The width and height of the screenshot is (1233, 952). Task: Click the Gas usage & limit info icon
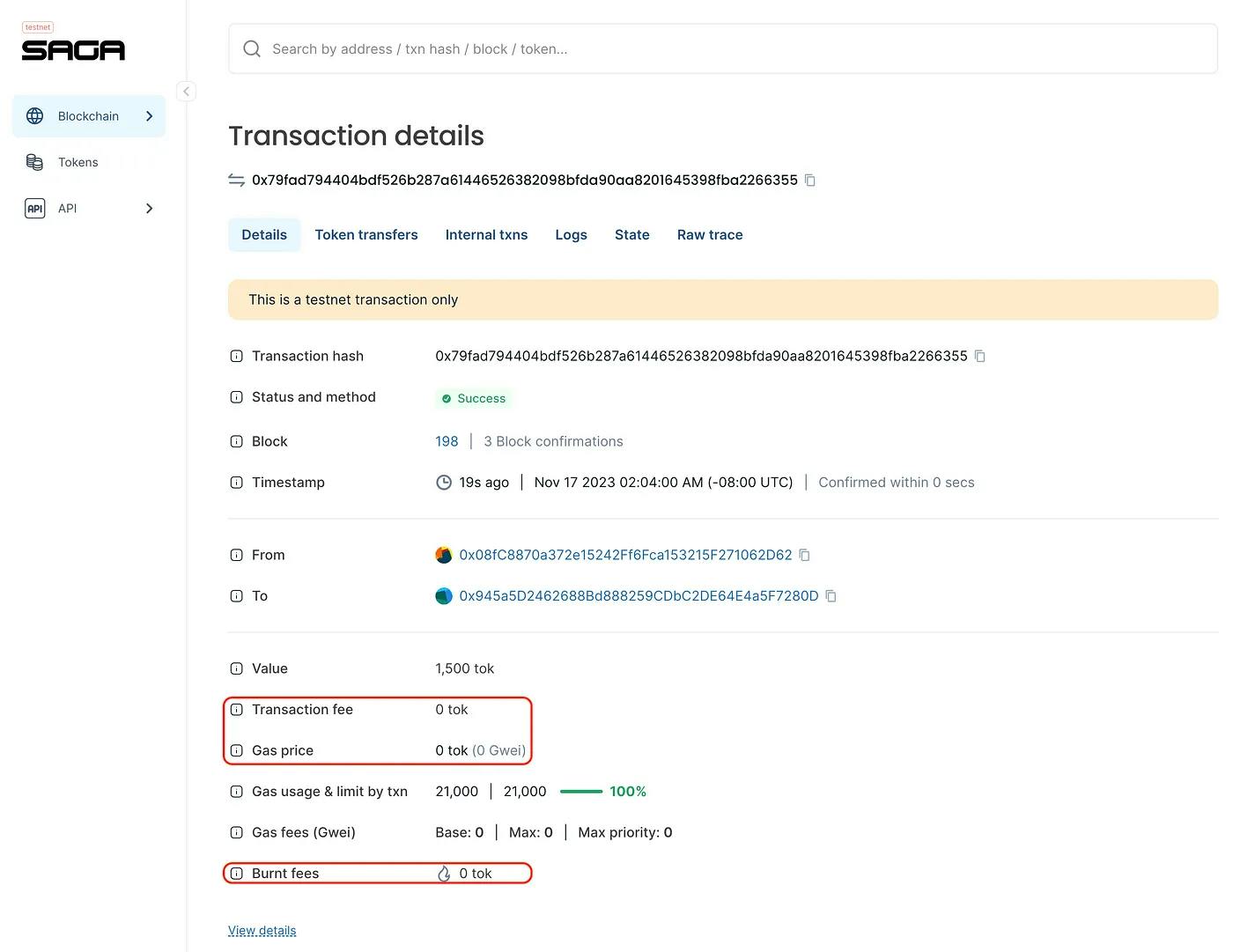(x=236, y=792)
